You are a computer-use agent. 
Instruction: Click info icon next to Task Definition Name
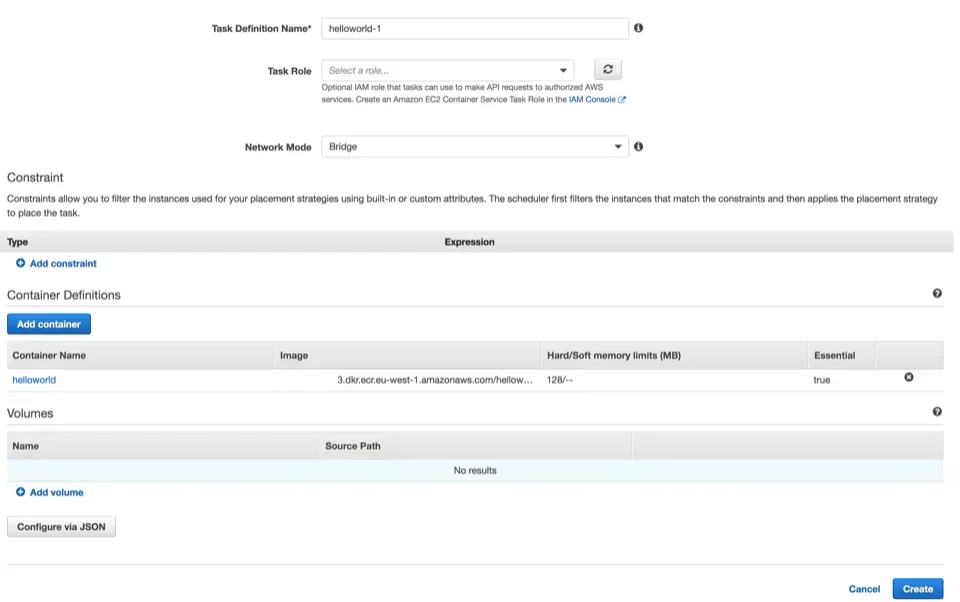point(638,28)
